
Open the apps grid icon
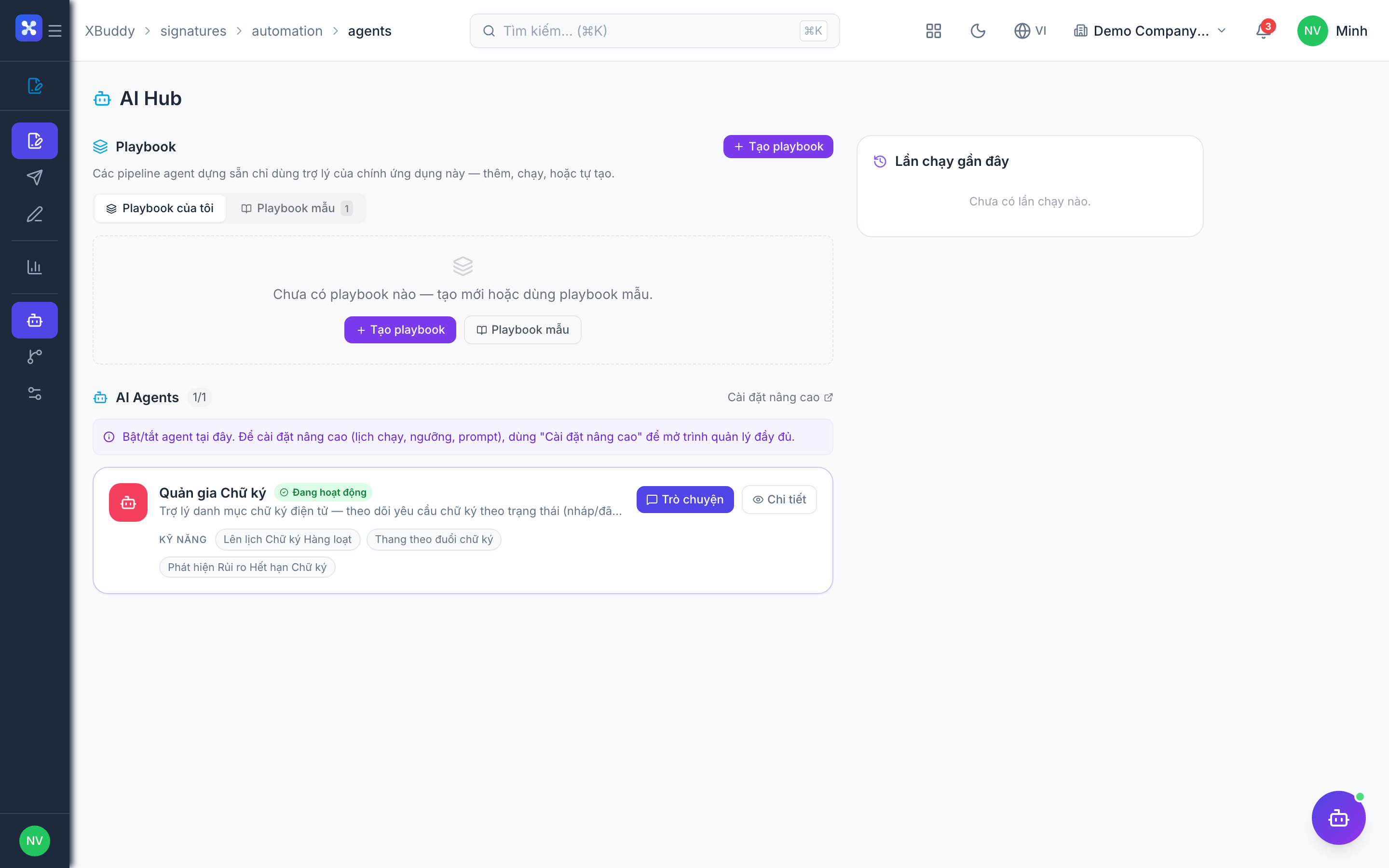[933, 31]
